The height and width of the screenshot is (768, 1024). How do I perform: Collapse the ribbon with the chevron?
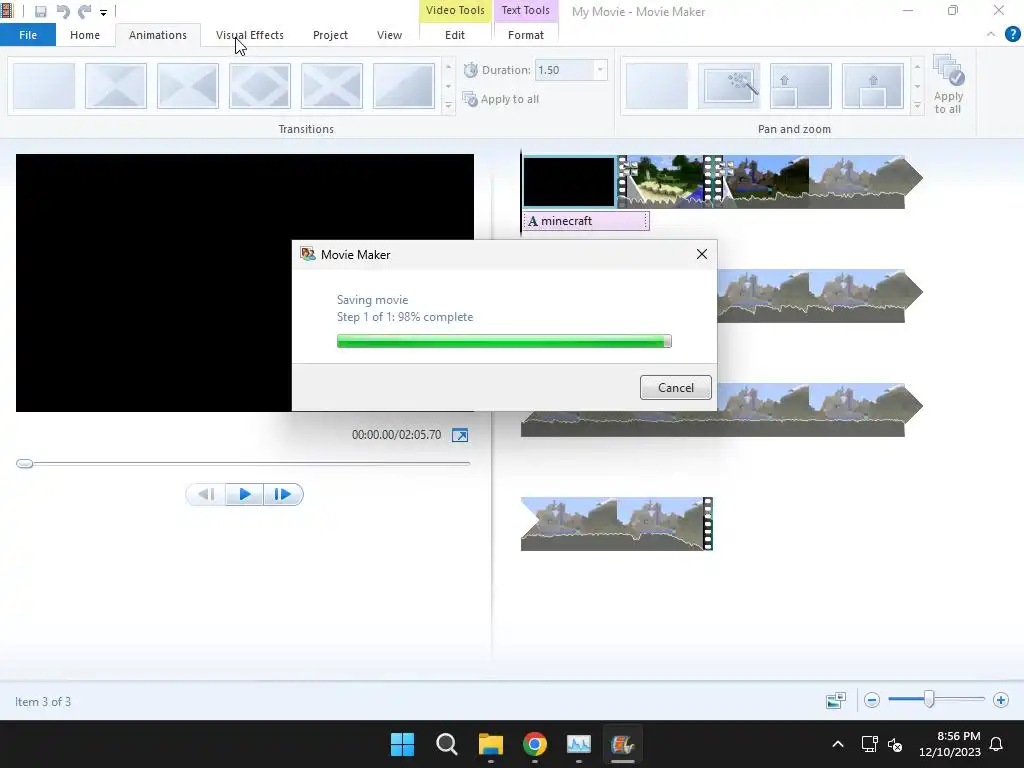[x=991, y=34]
